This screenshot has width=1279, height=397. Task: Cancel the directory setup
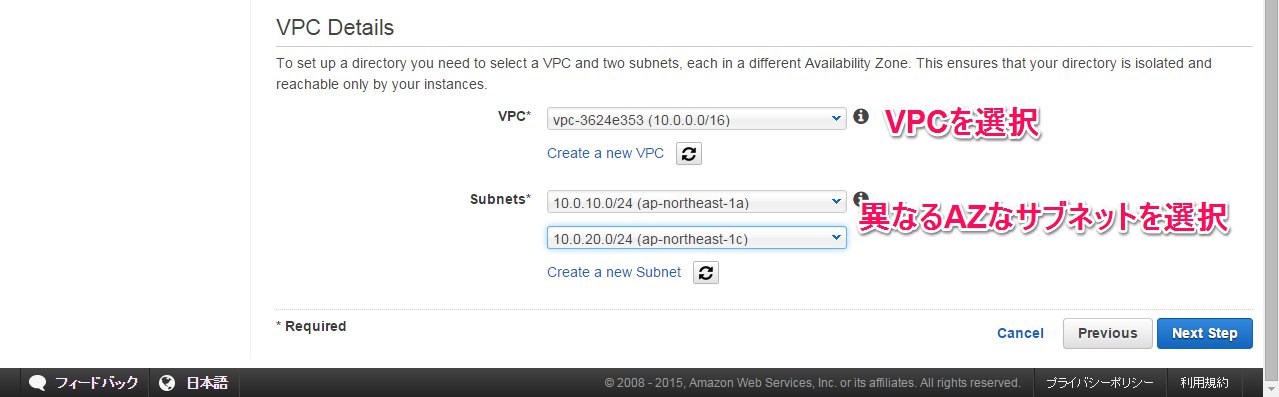pyautogui.click(x=1020, y=333)
